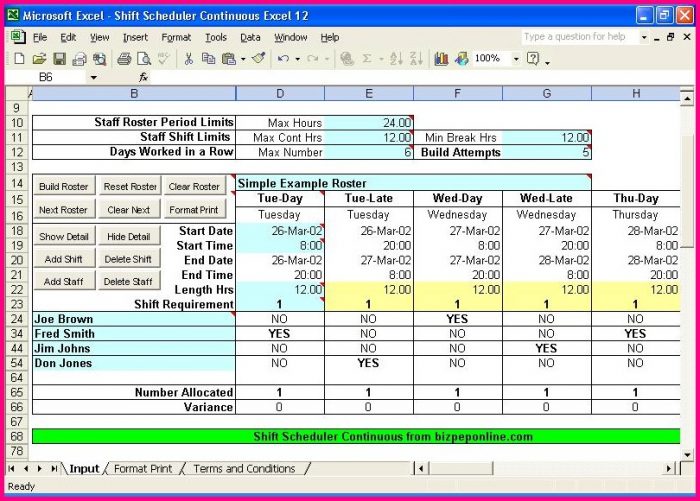
Task: Select the Format Painter brush
Action: (258, 58)
